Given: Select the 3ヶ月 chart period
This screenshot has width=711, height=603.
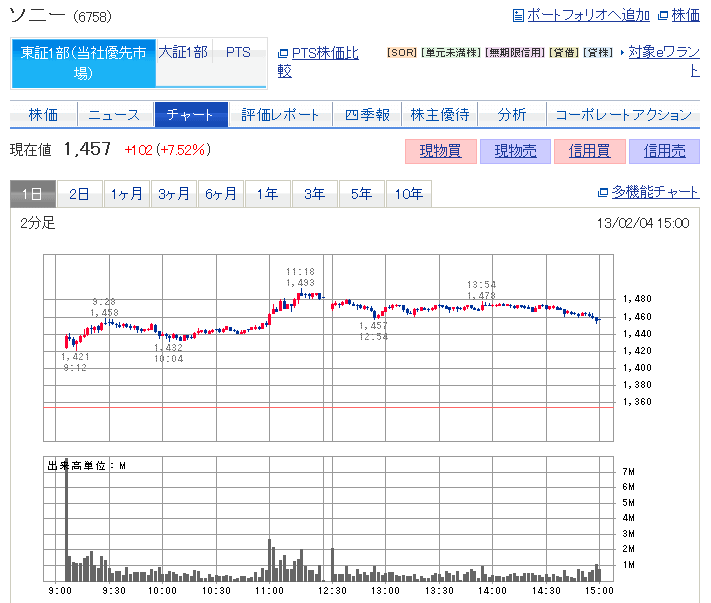Looking at the screenshot, I should click(174, 194).
